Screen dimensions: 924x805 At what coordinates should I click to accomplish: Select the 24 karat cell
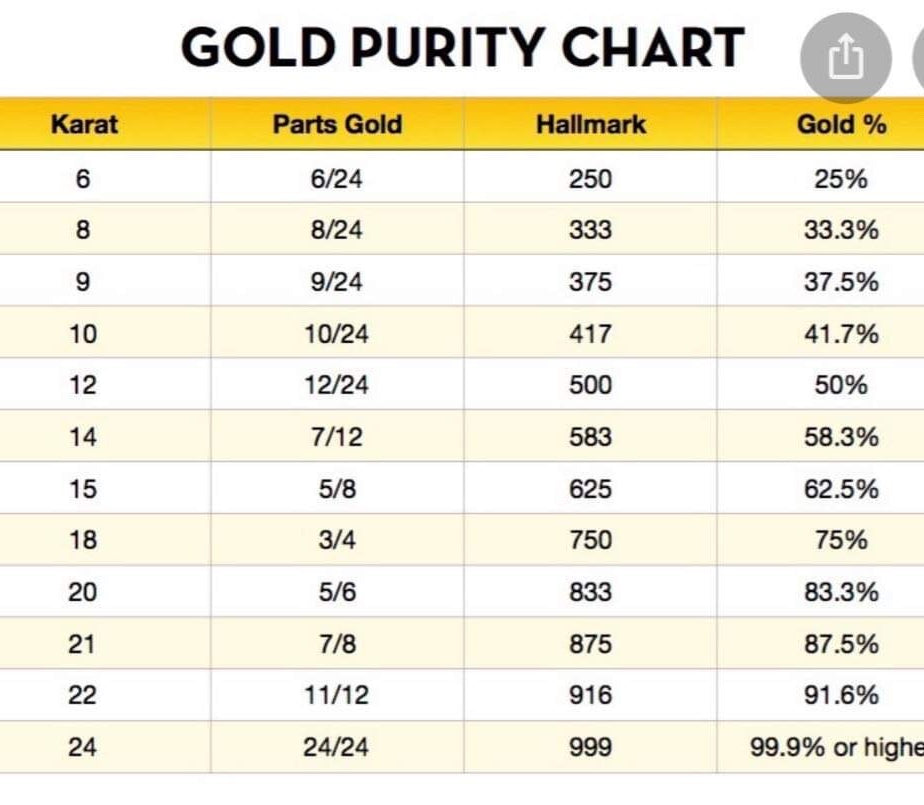83,746
